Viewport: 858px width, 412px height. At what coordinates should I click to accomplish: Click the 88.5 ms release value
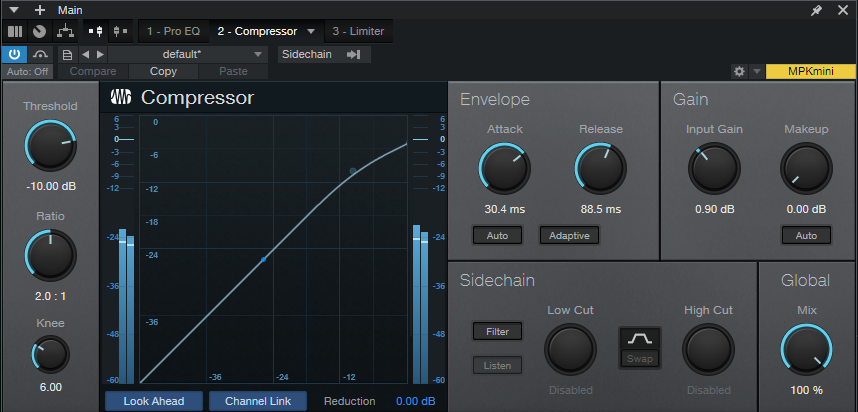click(601, 209)
